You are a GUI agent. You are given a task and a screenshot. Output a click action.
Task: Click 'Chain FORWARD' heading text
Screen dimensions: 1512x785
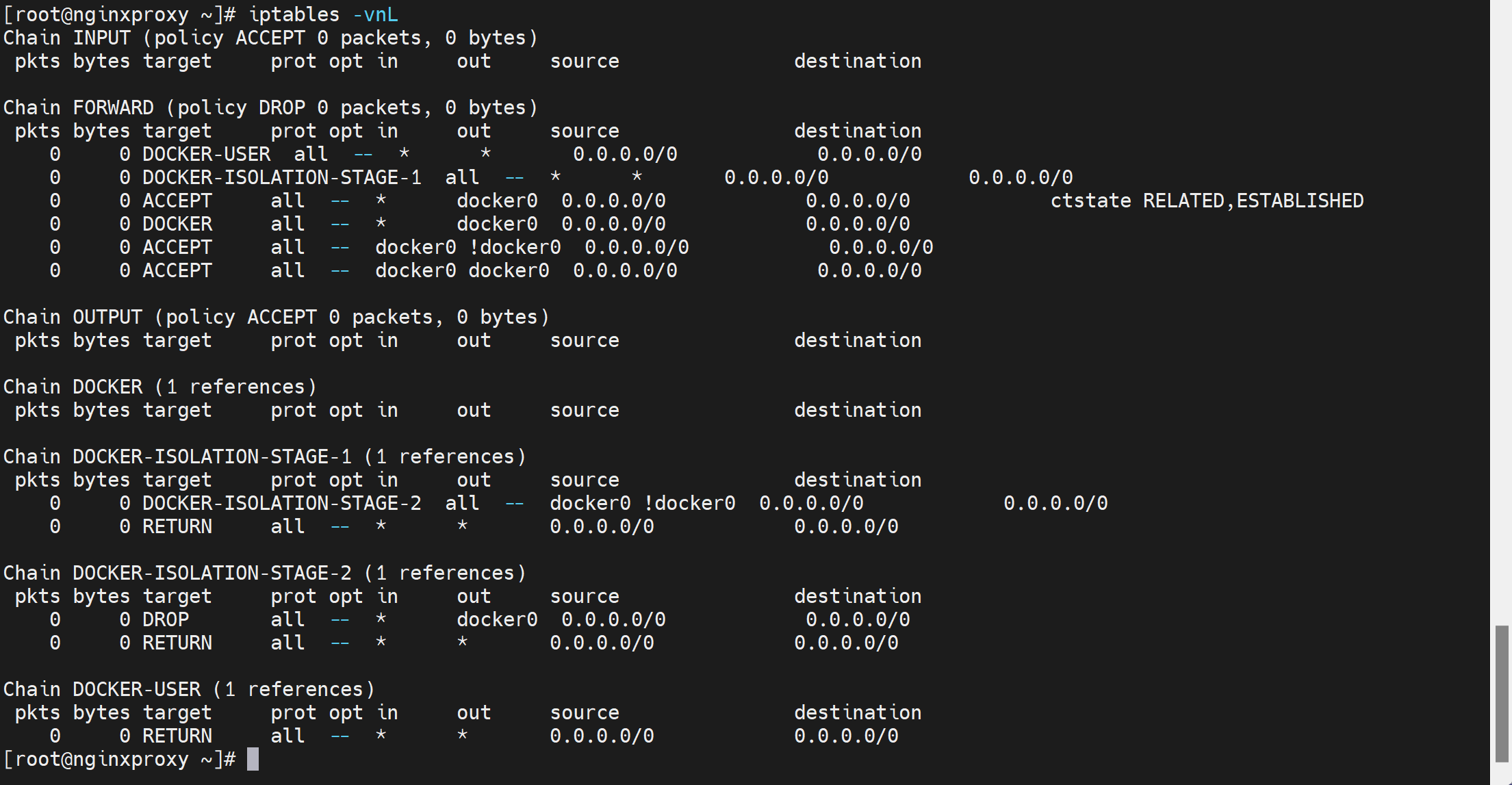(78, 107)
